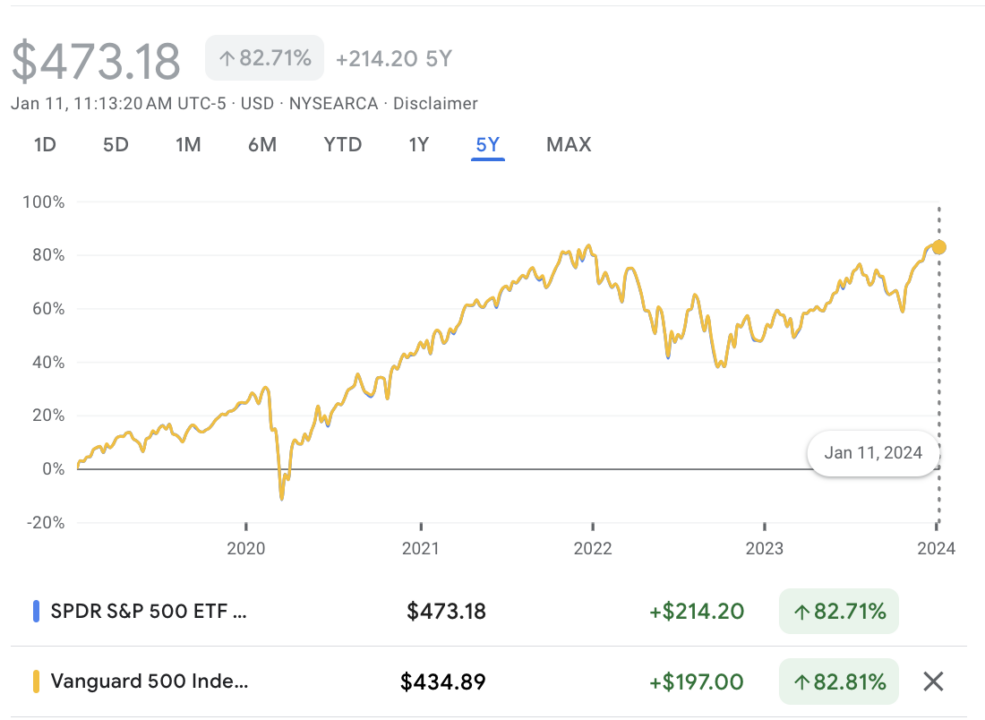Select the 1M time range
Image resolution: width=985 pixels, height=720 pixels.
click(188, 145)
